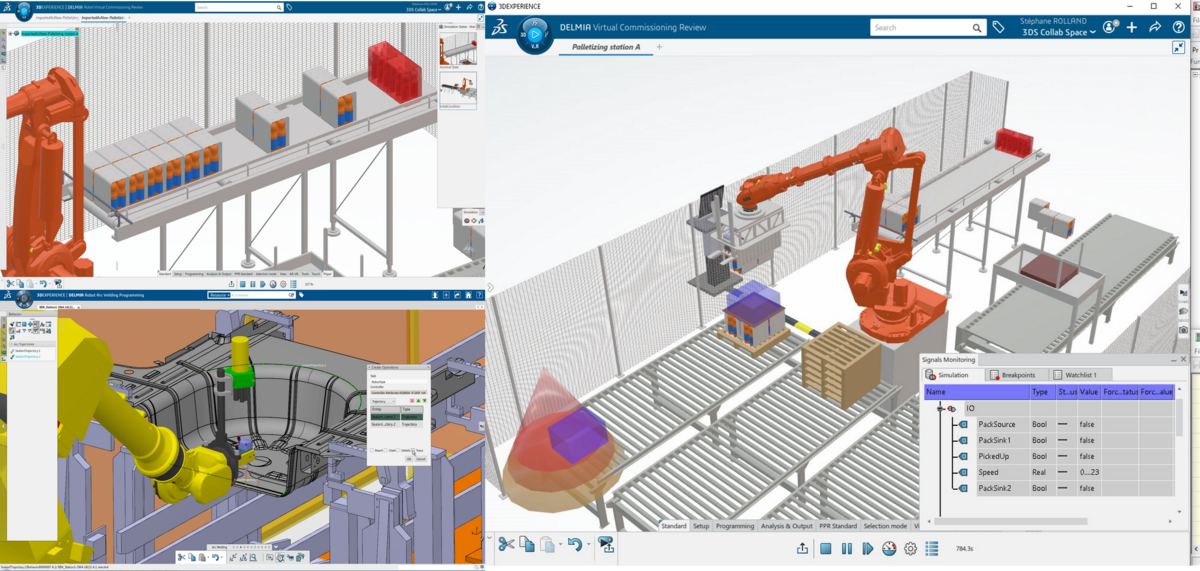Click the PackSource signal icon

coord(964,424)
